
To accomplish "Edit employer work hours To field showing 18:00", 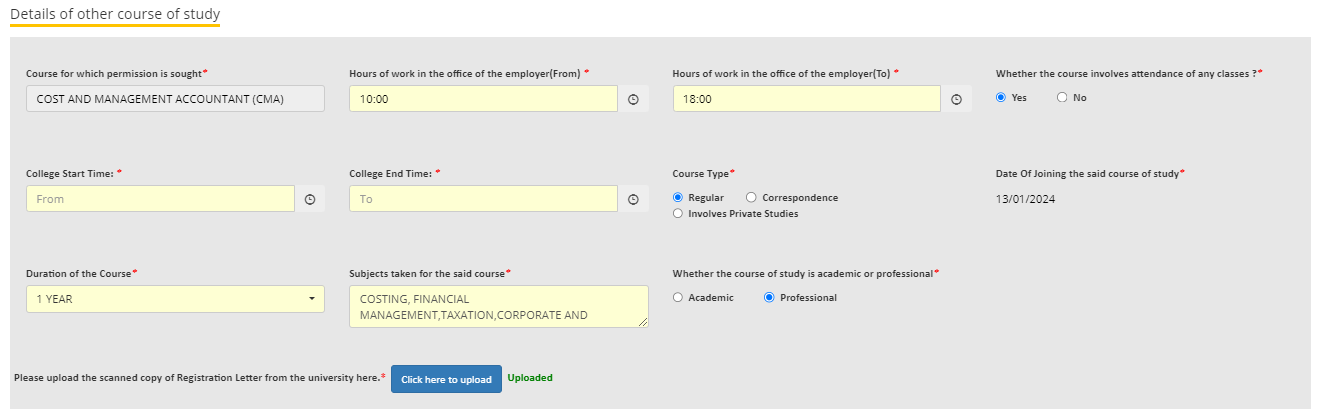I will (806, 99).
